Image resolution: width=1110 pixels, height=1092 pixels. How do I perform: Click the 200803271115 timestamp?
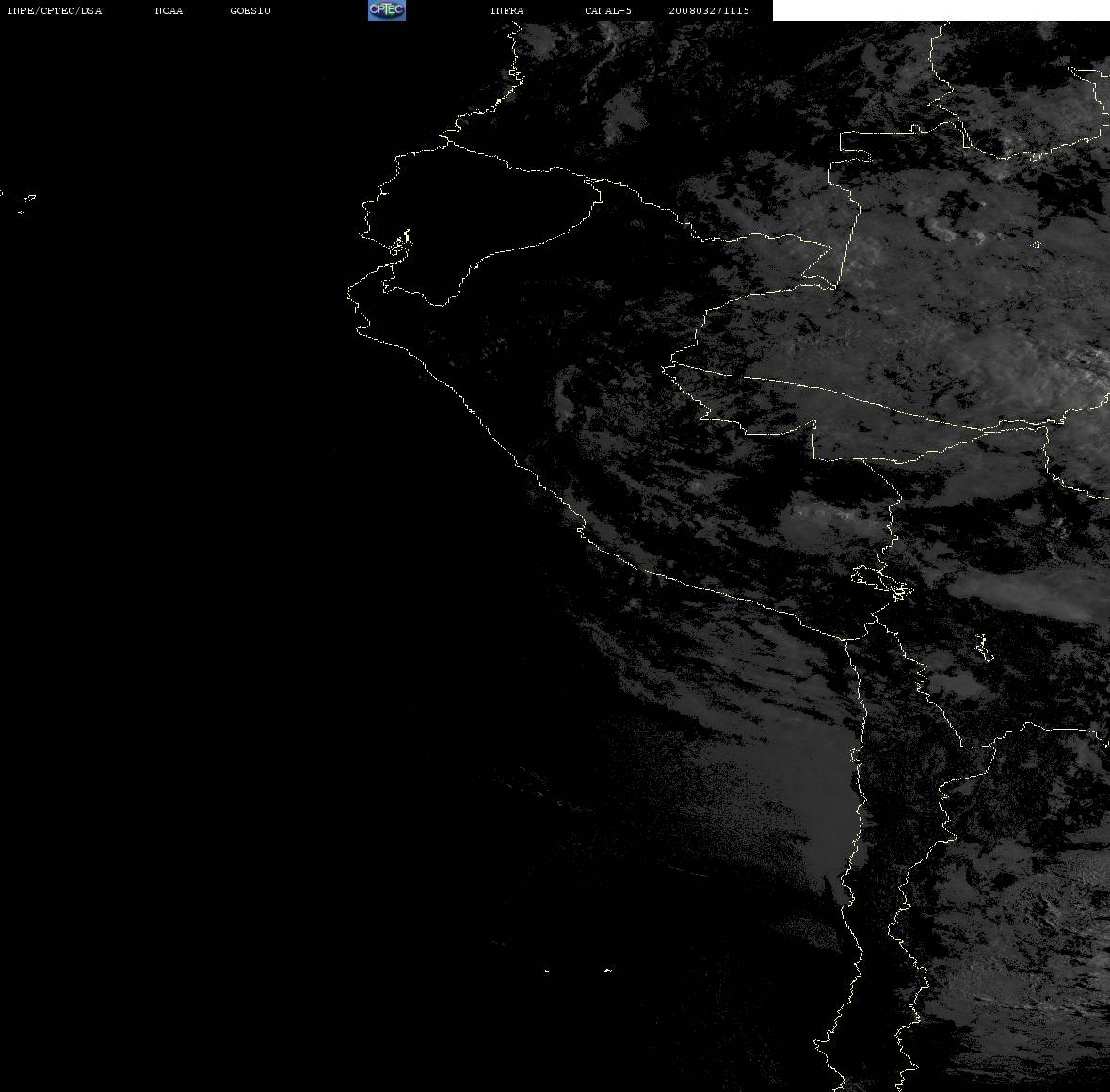pos(709,10)
